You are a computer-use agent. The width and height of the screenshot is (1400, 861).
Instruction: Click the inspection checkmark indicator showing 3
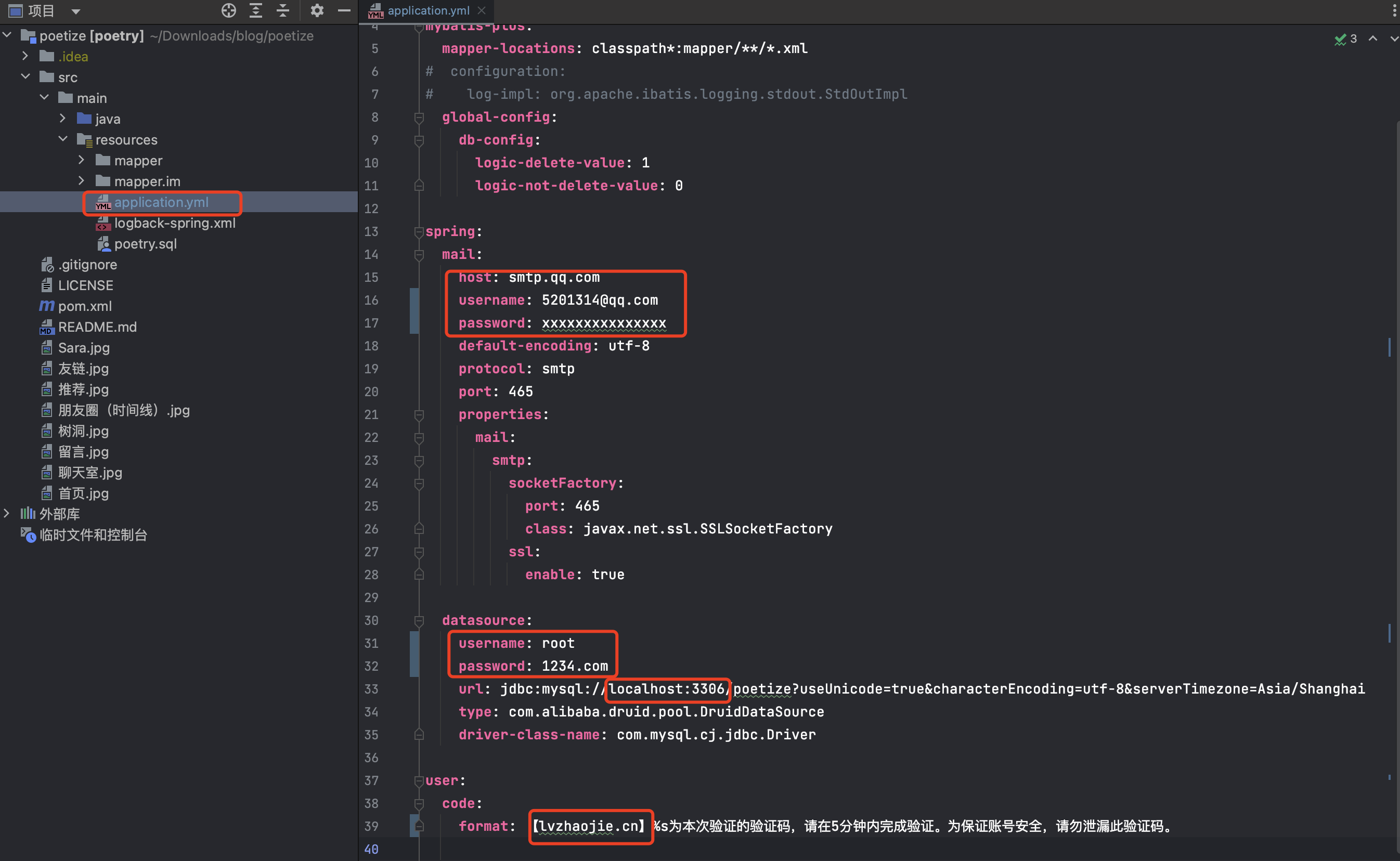(1345, 38)
